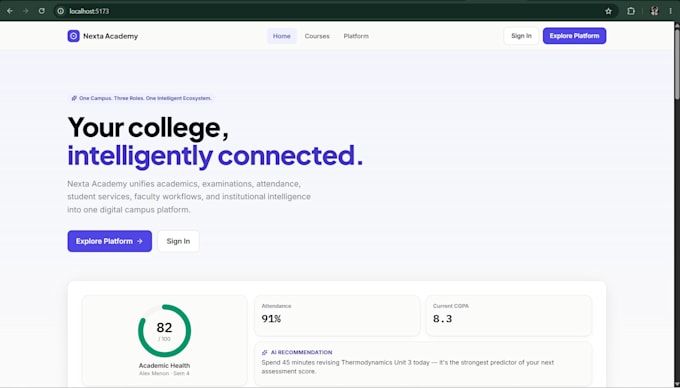Click the page vertical scrollbar thumb
This screenshot has height=388, width=680.
click(677, 61)
